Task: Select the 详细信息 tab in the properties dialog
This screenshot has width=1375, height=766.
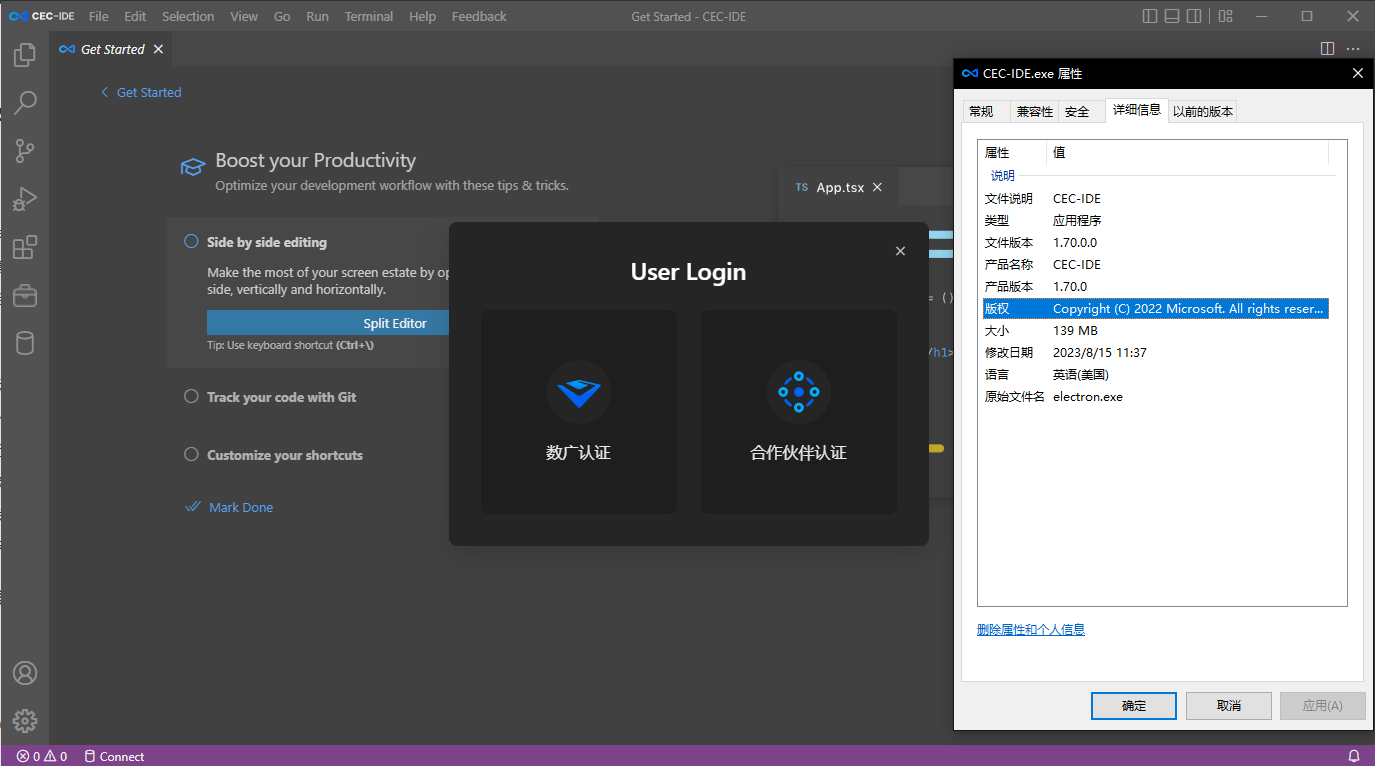Action: click(1137, 110)
